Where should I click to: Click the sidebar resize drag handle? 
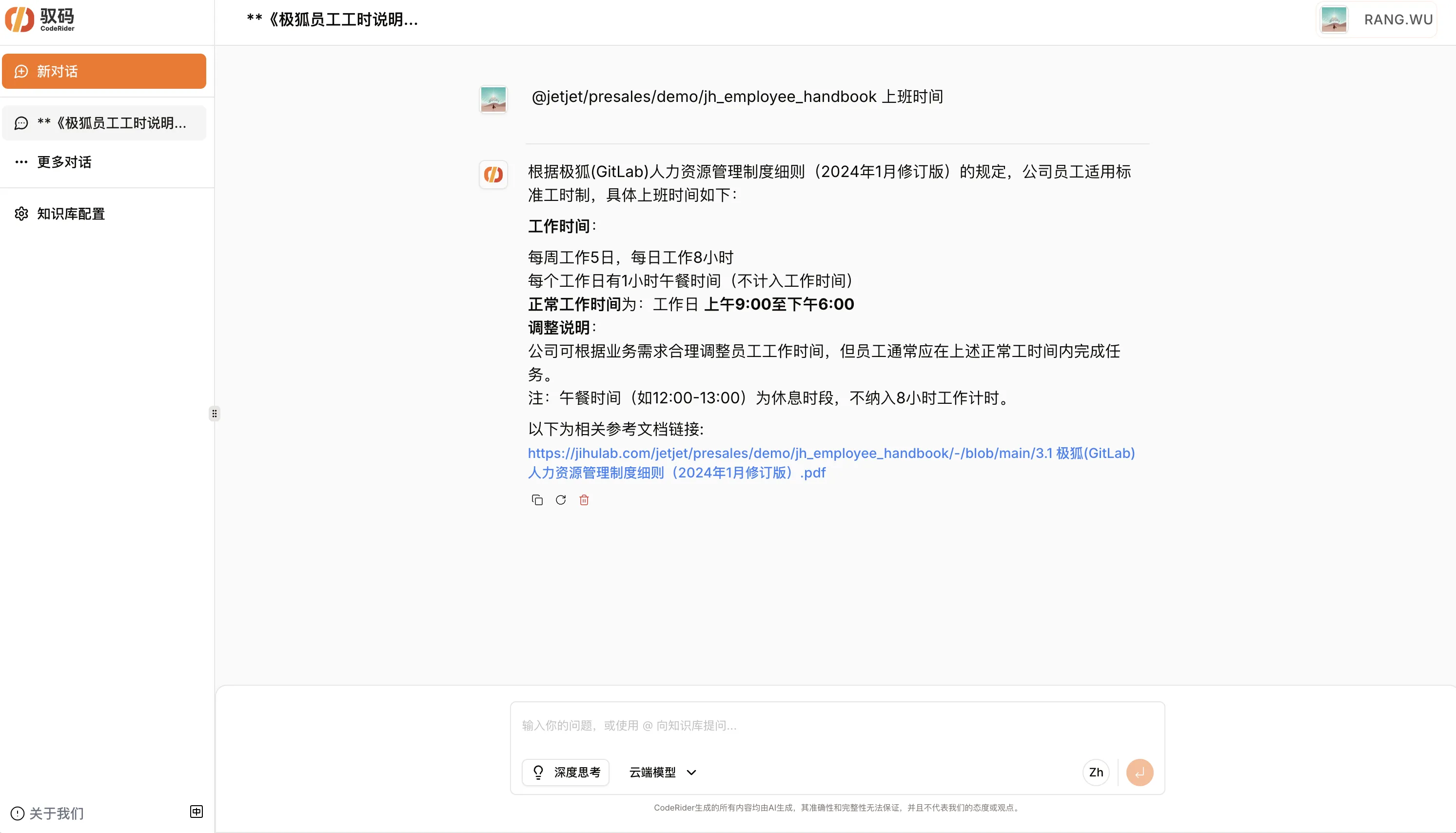[x=215, y=413]
